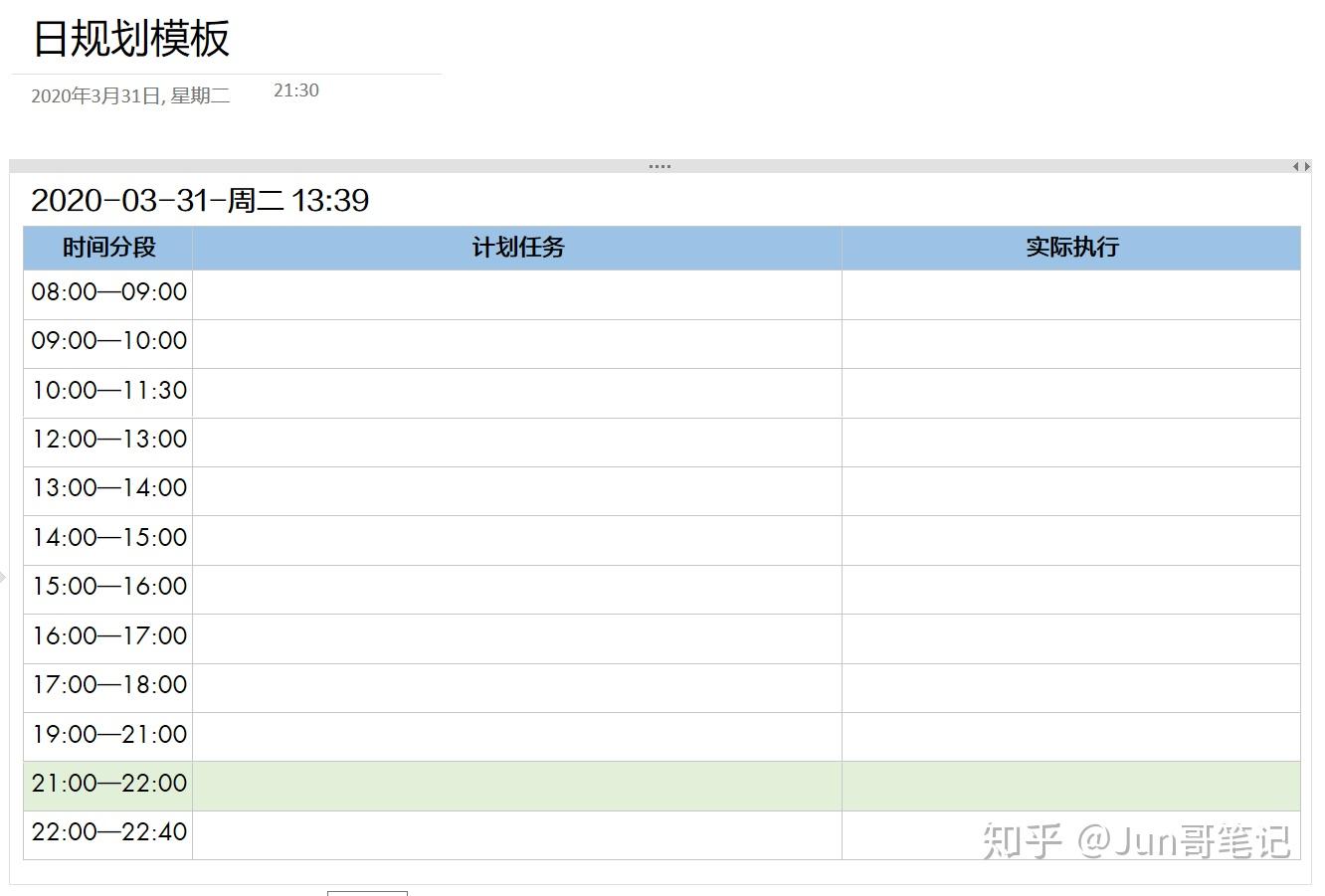Click the 计划任务 cell for 14:00—15:00
The width and height of the screenshot is (1325, 896).
pos(517,540)
